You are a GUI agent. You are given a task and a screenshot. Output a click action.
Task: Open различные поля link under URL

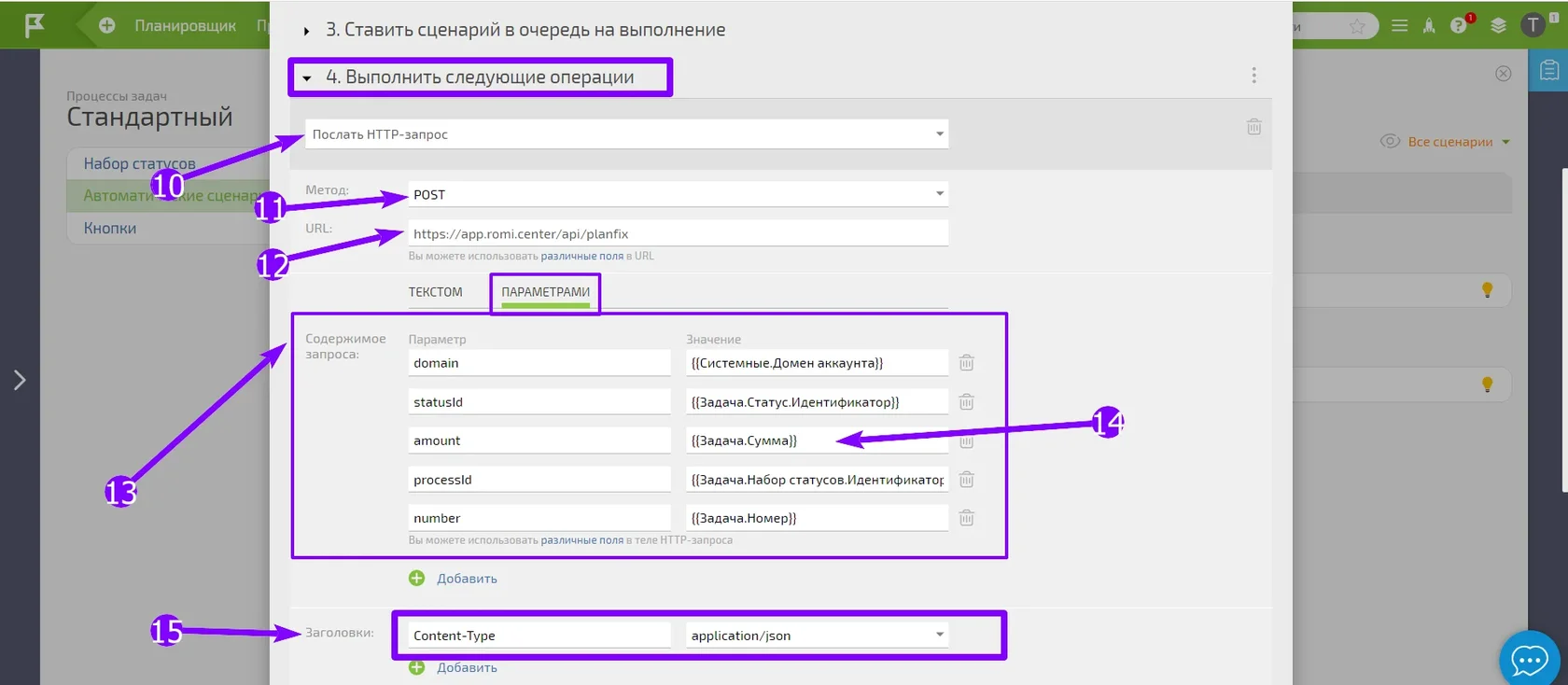pyautogui.click(x=582, y=256)
